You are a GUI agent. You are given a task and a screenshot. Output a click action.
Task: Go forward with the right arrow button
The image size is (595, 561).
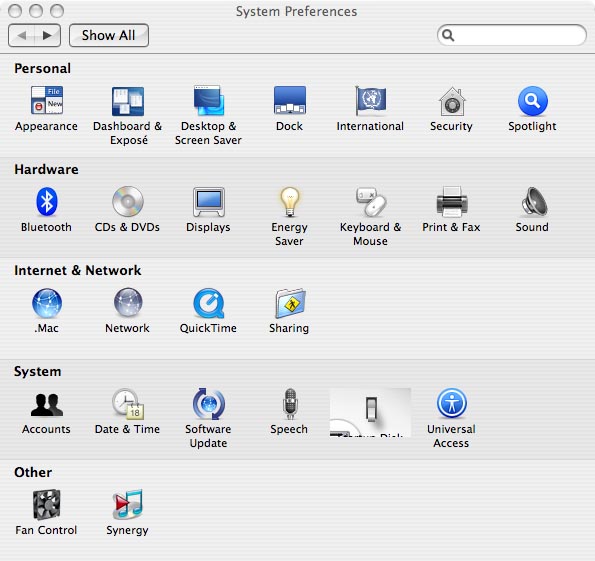tap(47, 35)
